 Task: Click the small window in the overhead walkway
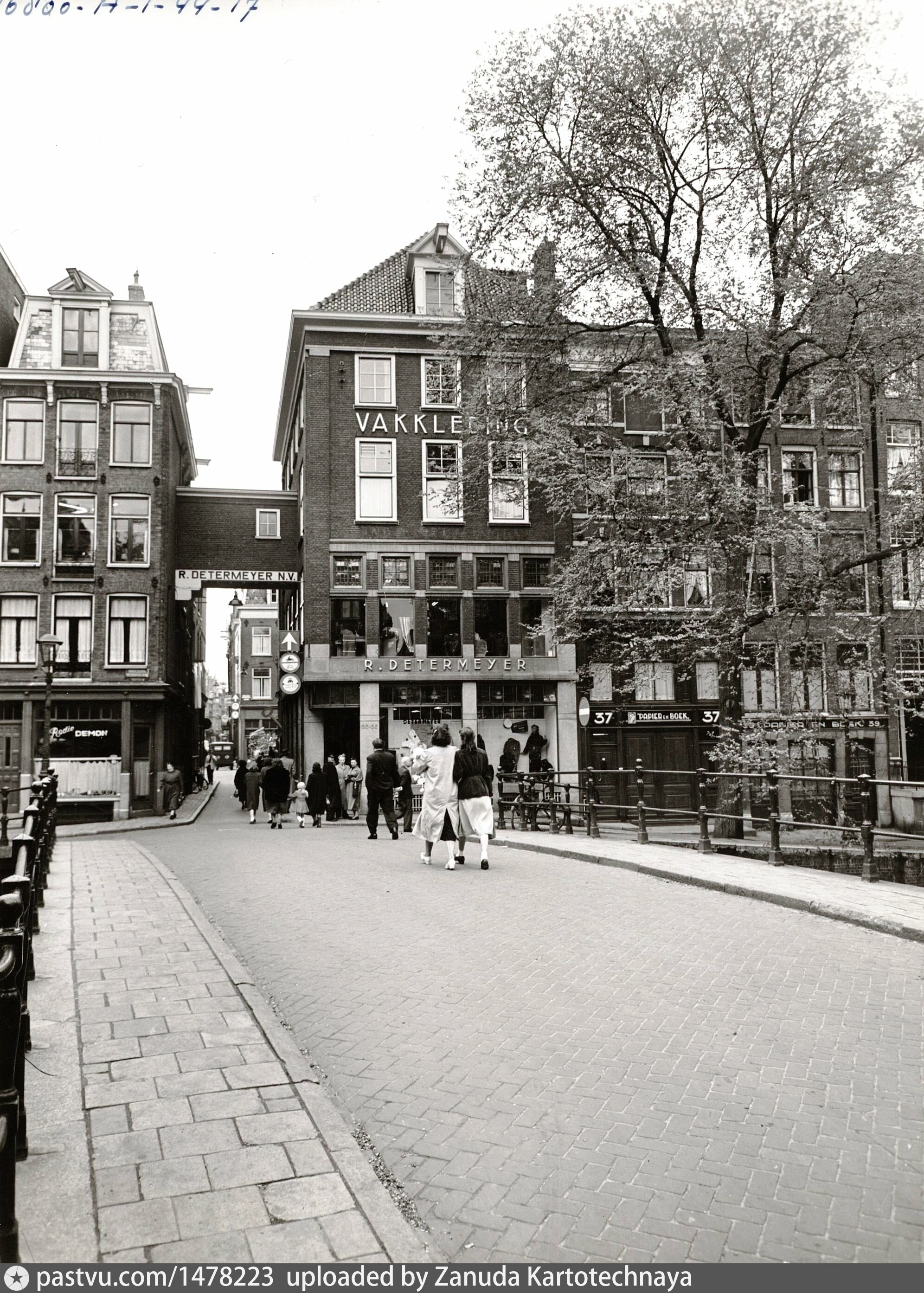click(x=268, y=523)
